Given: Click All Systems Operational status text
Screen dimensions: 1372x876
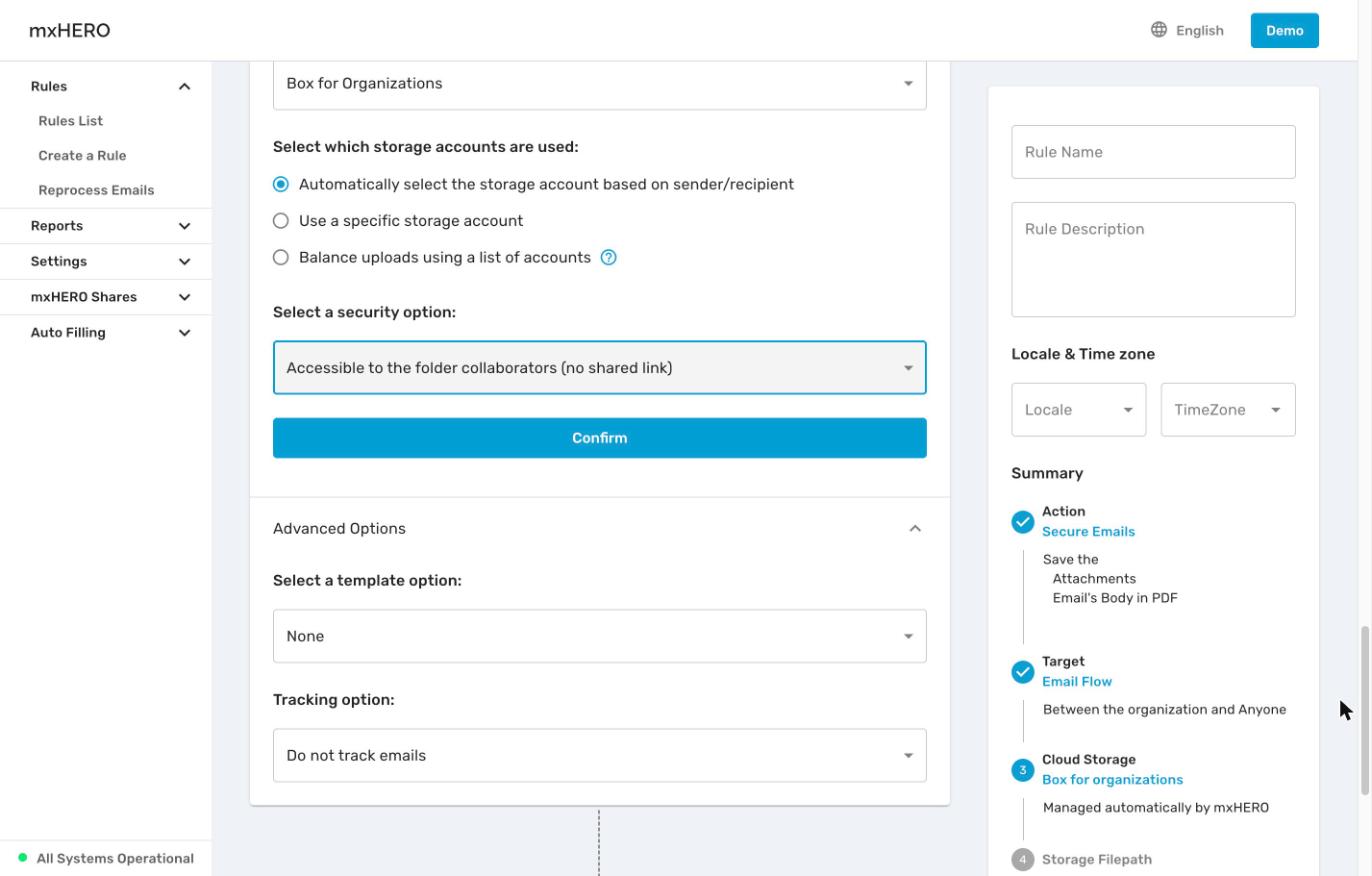Looking at the screenshot, I should (115, 858).
